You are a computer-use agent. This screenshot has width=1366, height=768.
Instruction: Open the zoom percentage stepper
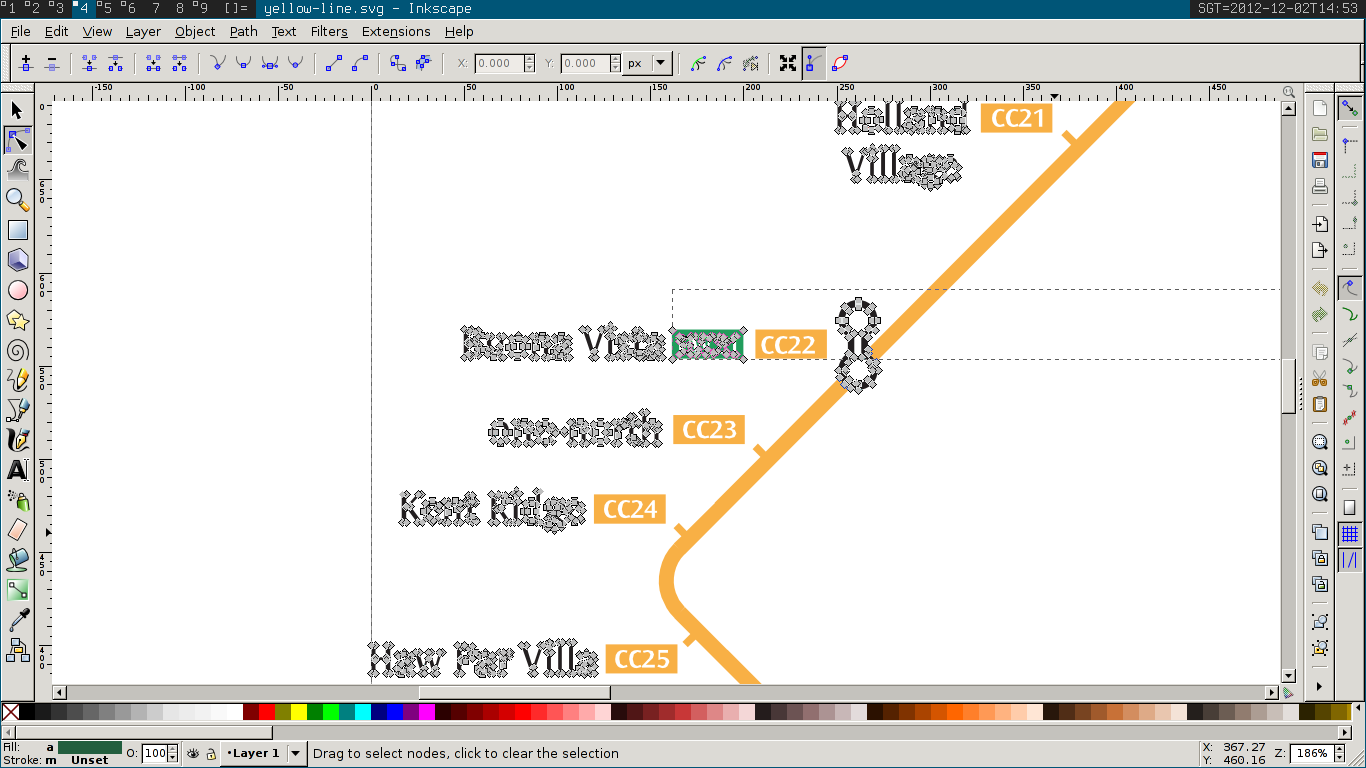pyautogui.click(x=1340, y=753)
